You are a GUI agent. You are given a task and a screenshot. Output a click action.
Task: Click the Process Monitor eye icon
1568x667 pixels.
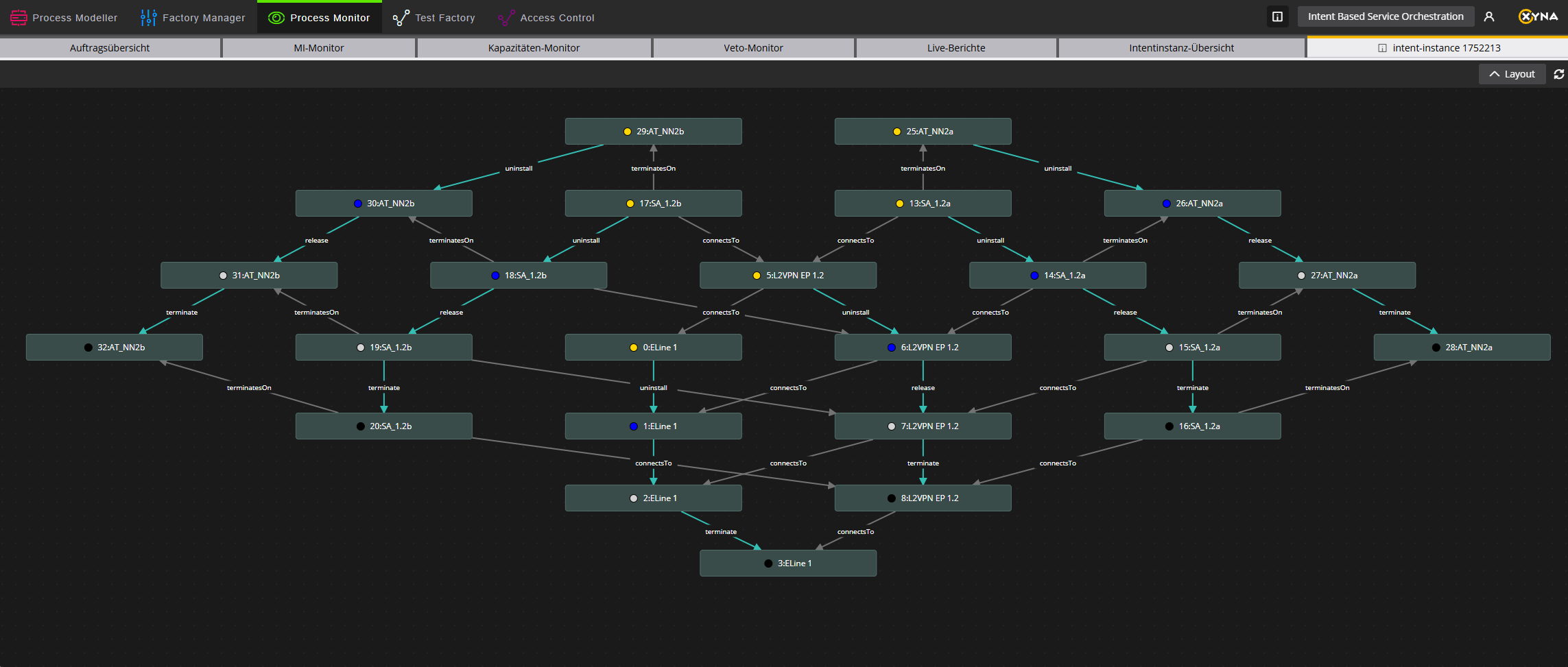276,18
